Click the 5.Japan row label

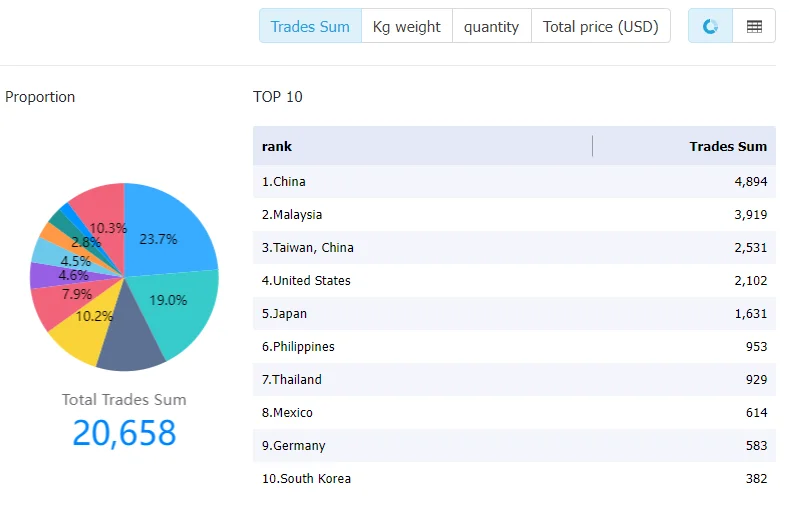point(284,314)
